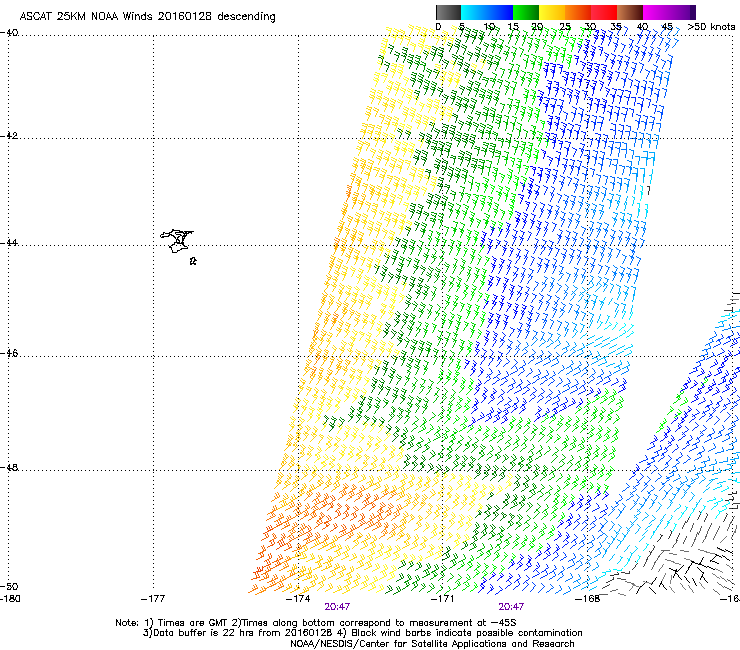Click the 'NOAA/NESDIS/Center for Satellite Applications and Research' credit
740x650 pixels.
coord(432,644)
